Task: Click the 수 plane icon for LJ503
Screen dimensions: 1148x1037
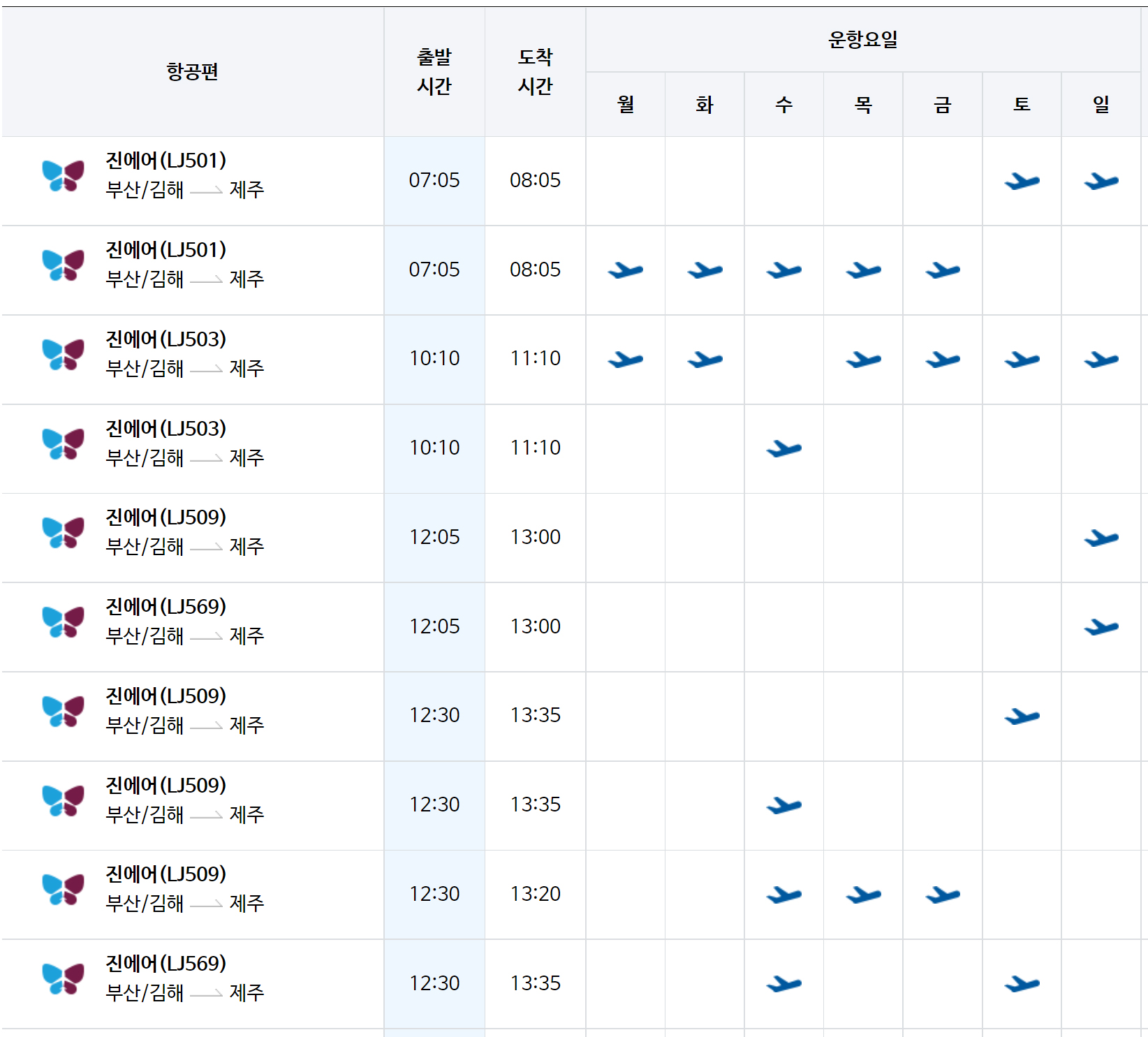Action: [784, 449]
